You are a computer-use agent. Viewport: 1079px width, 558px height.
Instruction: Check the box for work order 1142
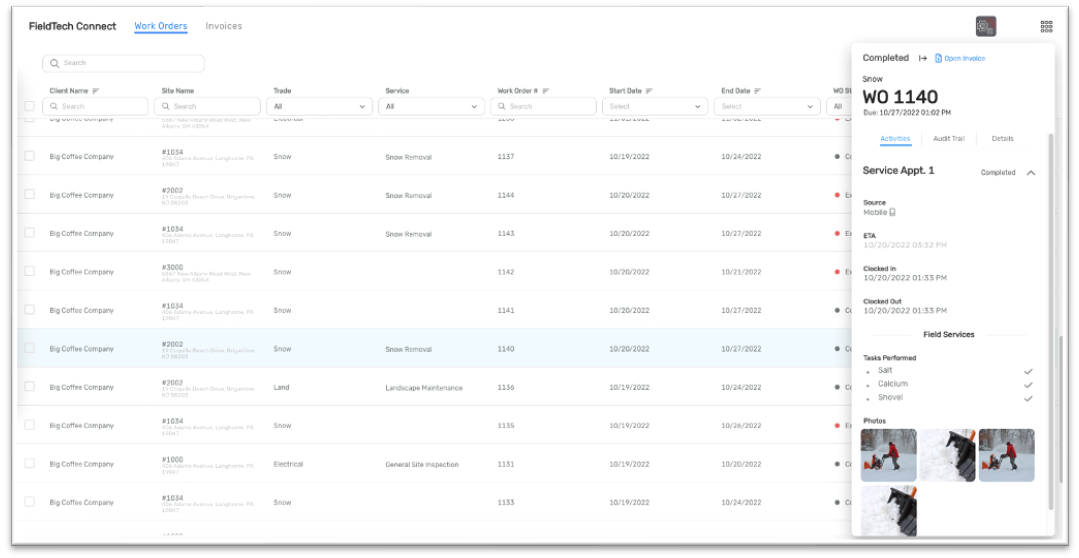(x=29, y=271)
